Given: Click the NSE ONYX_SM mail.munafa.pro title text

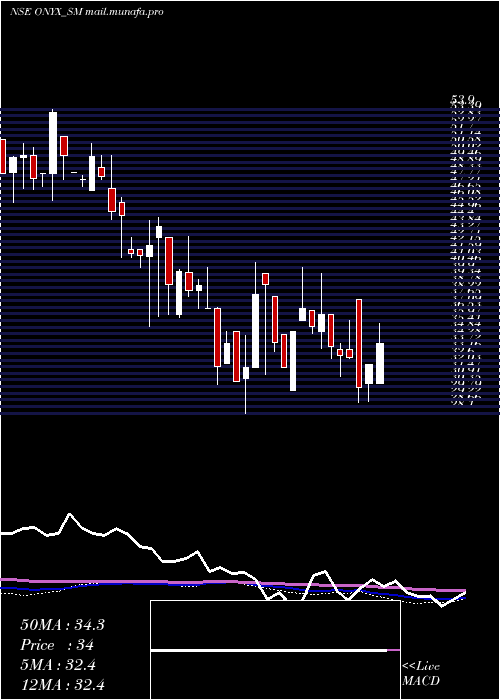Looking at the screenshot, I should click(x=87, y=12).
